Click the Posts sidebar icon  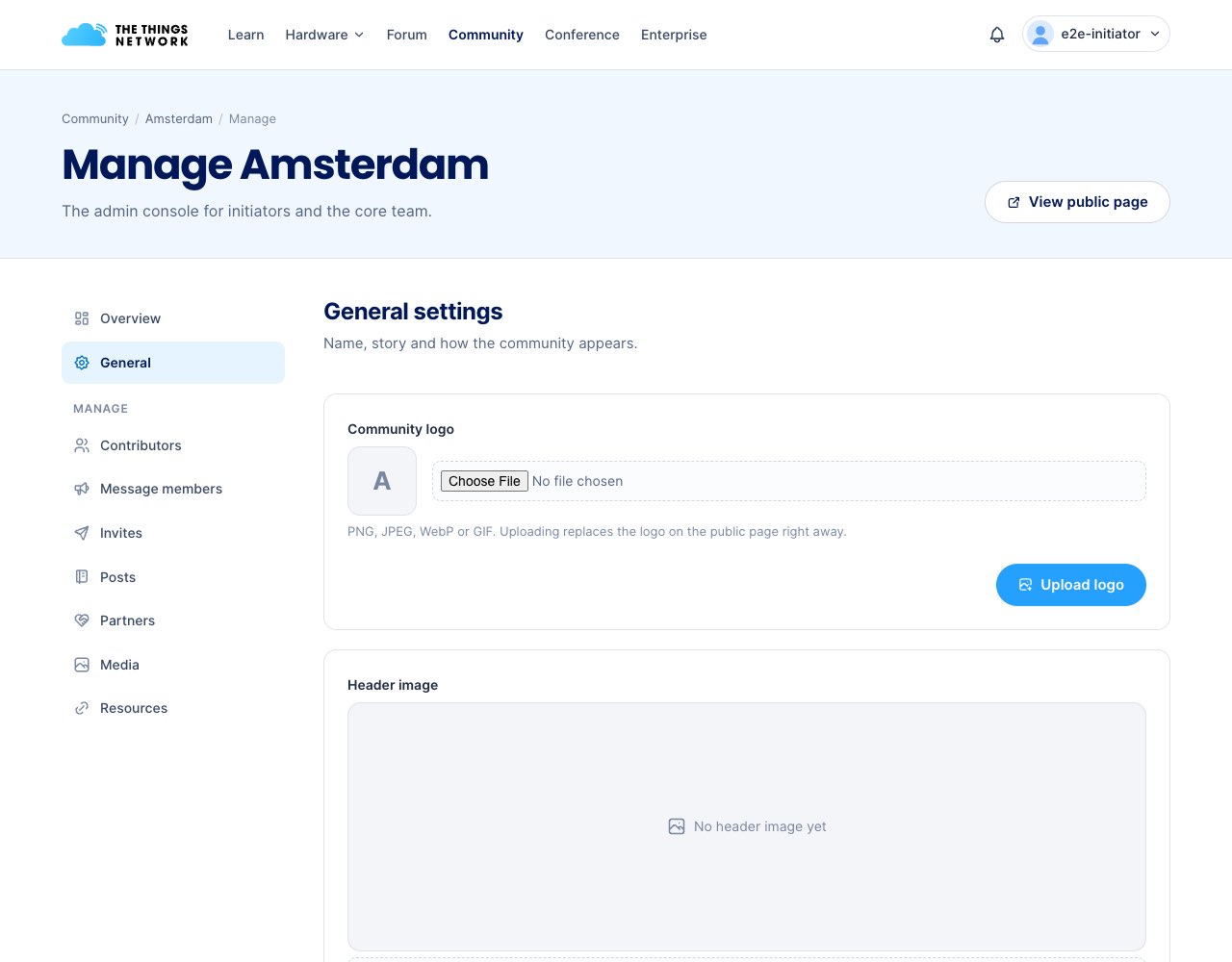(82, 577)
